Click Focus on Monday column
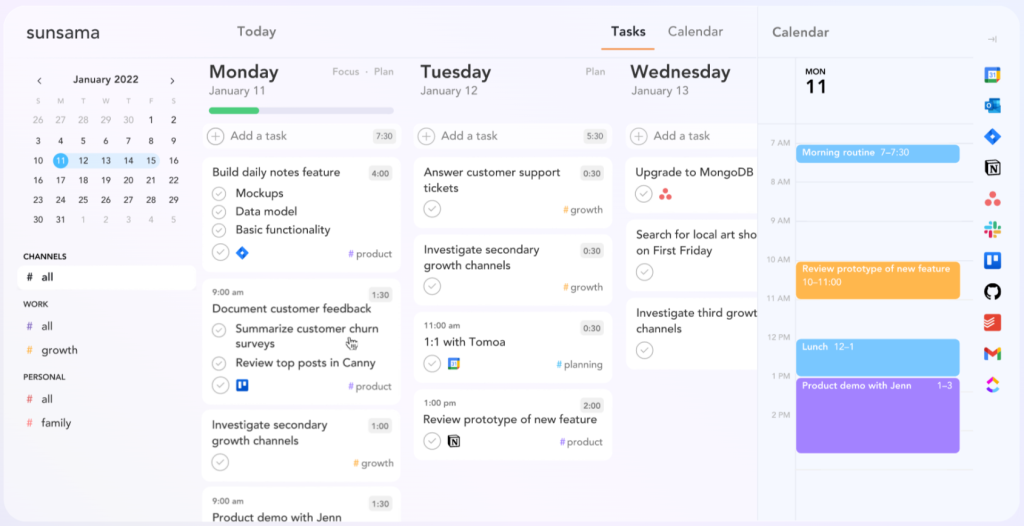This screenshot has width=1024, height=526. click(x=345, y=72)
